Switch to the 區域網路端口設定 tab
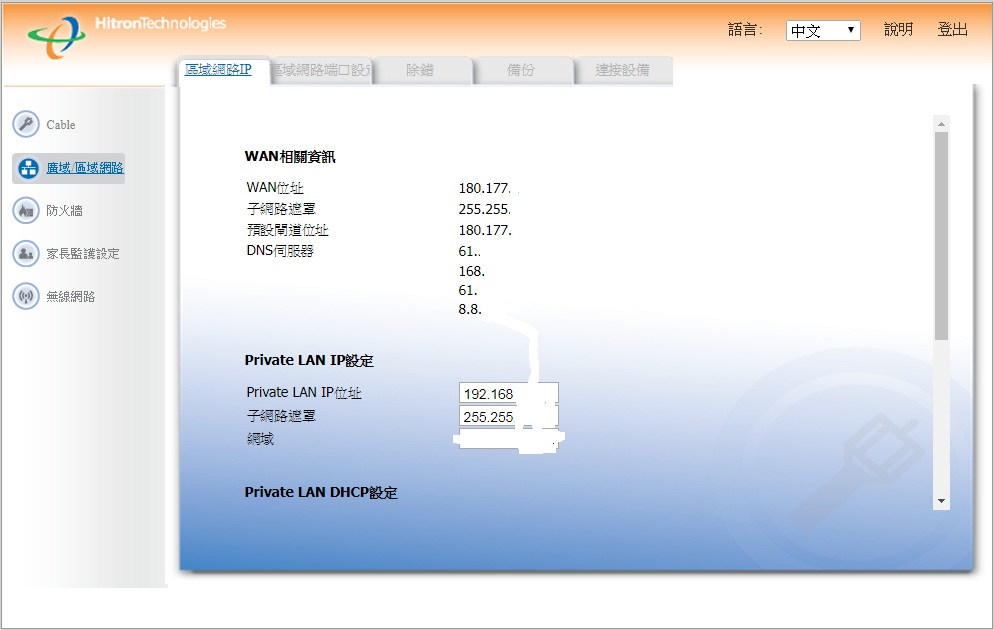994x630 pixels. click(x=321, y=70)
